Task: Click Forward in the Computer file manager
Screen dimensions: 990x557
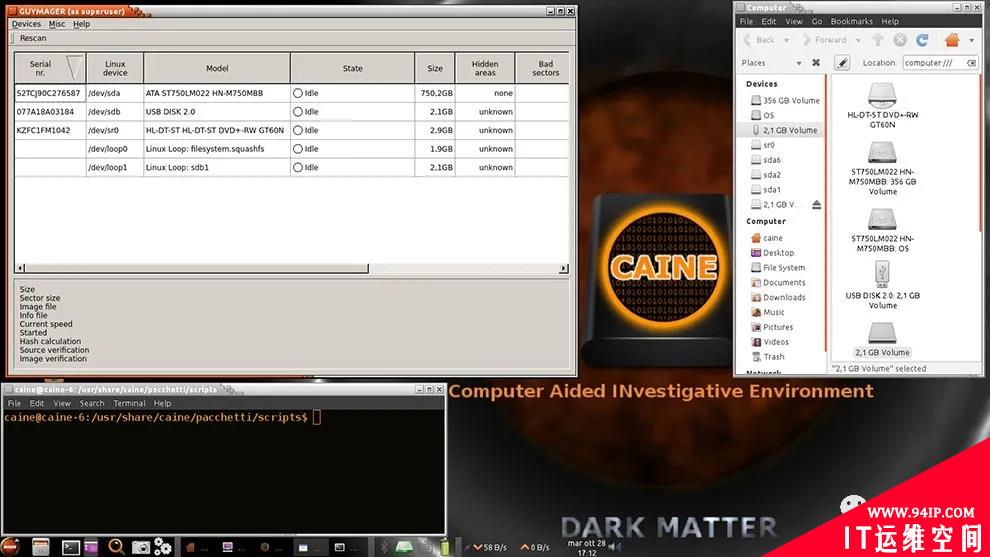Action: [x=824, y=40]
